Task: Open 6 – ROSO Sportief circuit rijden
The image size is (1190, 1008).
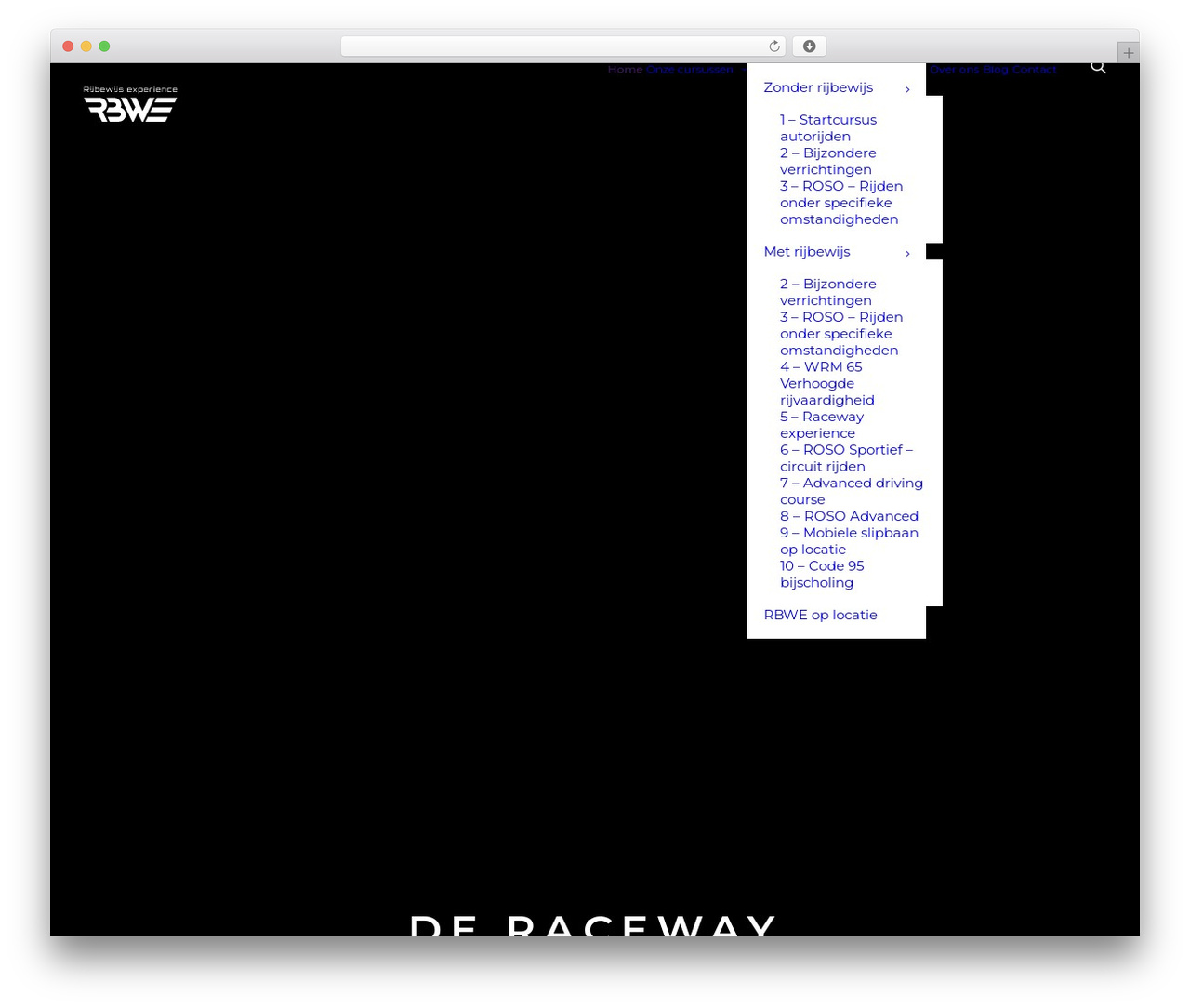Action: 846,458
